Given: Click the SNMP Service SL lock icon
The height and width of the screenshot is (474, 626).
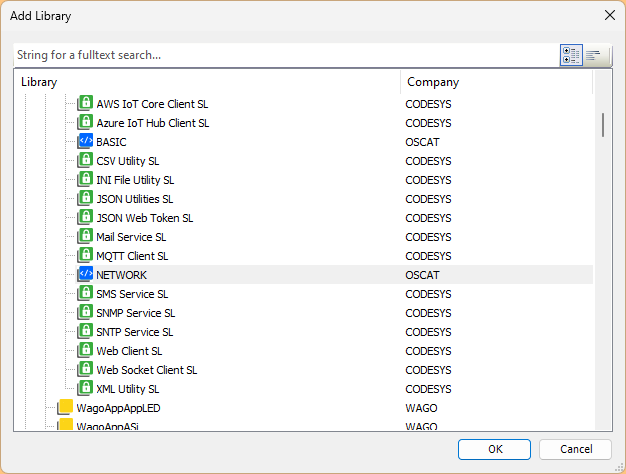Looking at the screenshot, I should 85,312.
